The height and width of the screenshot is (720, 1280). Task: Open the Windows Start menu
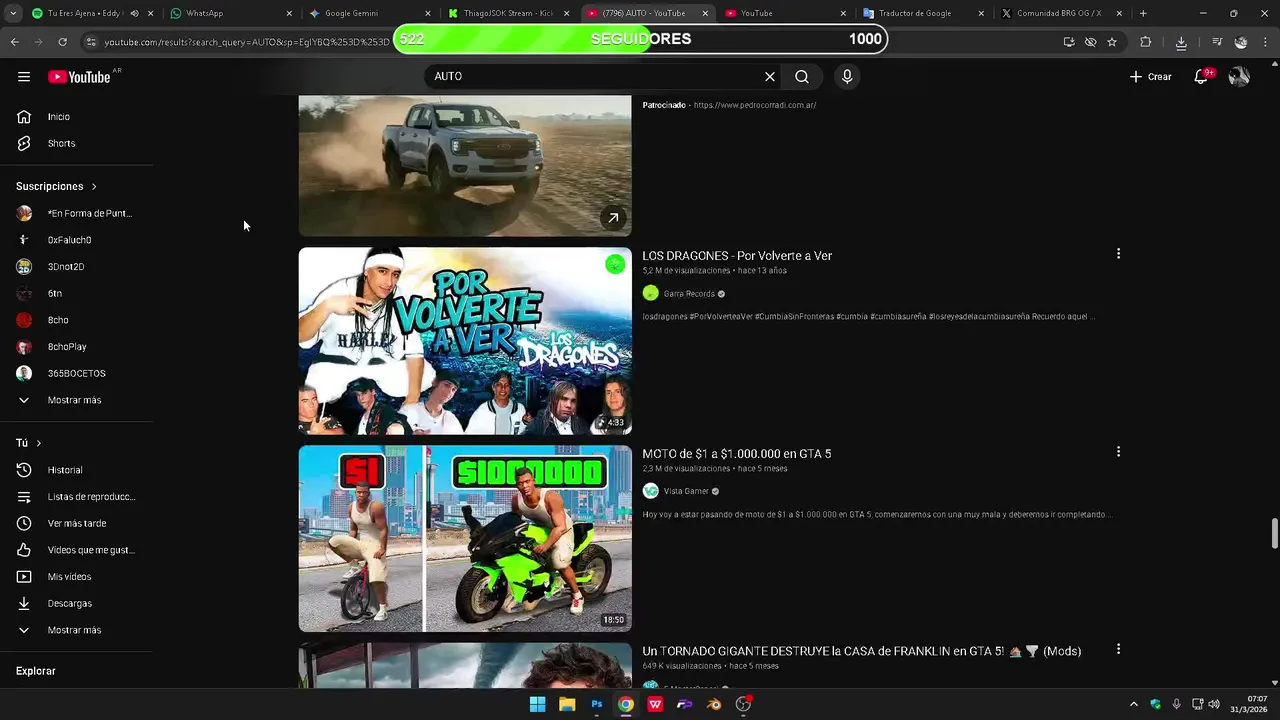point(537,704)
